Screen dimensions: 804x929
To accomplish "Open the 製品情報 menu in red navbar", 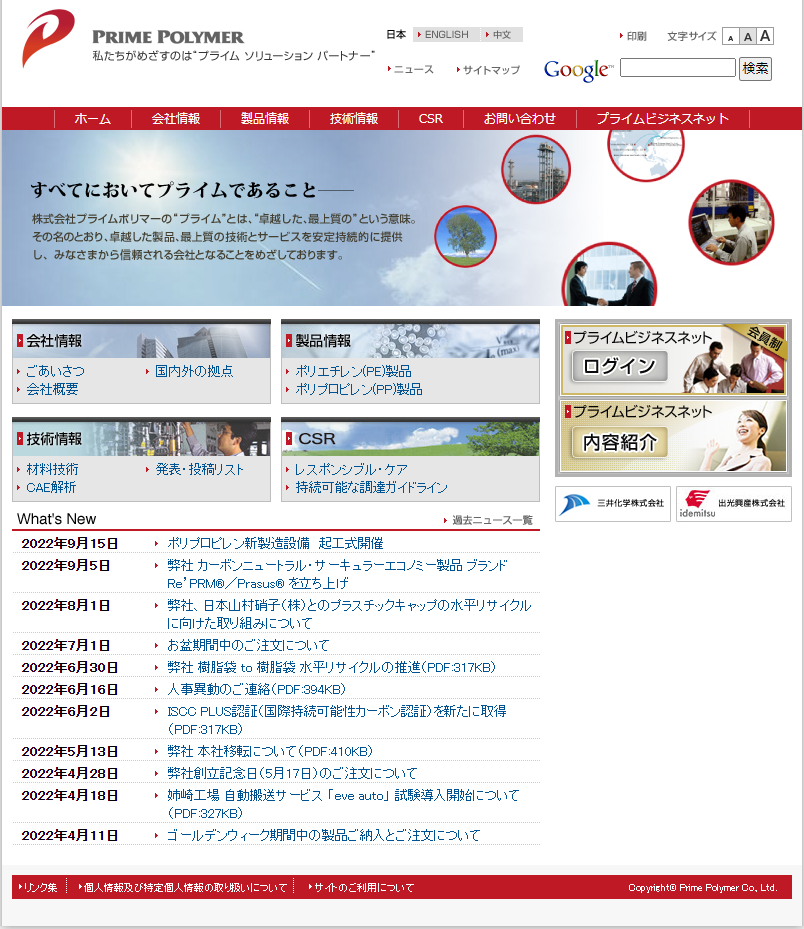I will (265, 118).
